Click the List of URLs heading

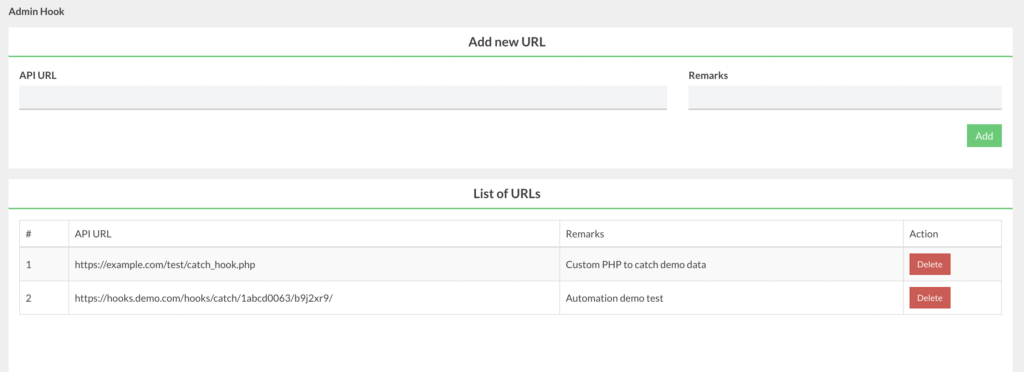(507, 194)
